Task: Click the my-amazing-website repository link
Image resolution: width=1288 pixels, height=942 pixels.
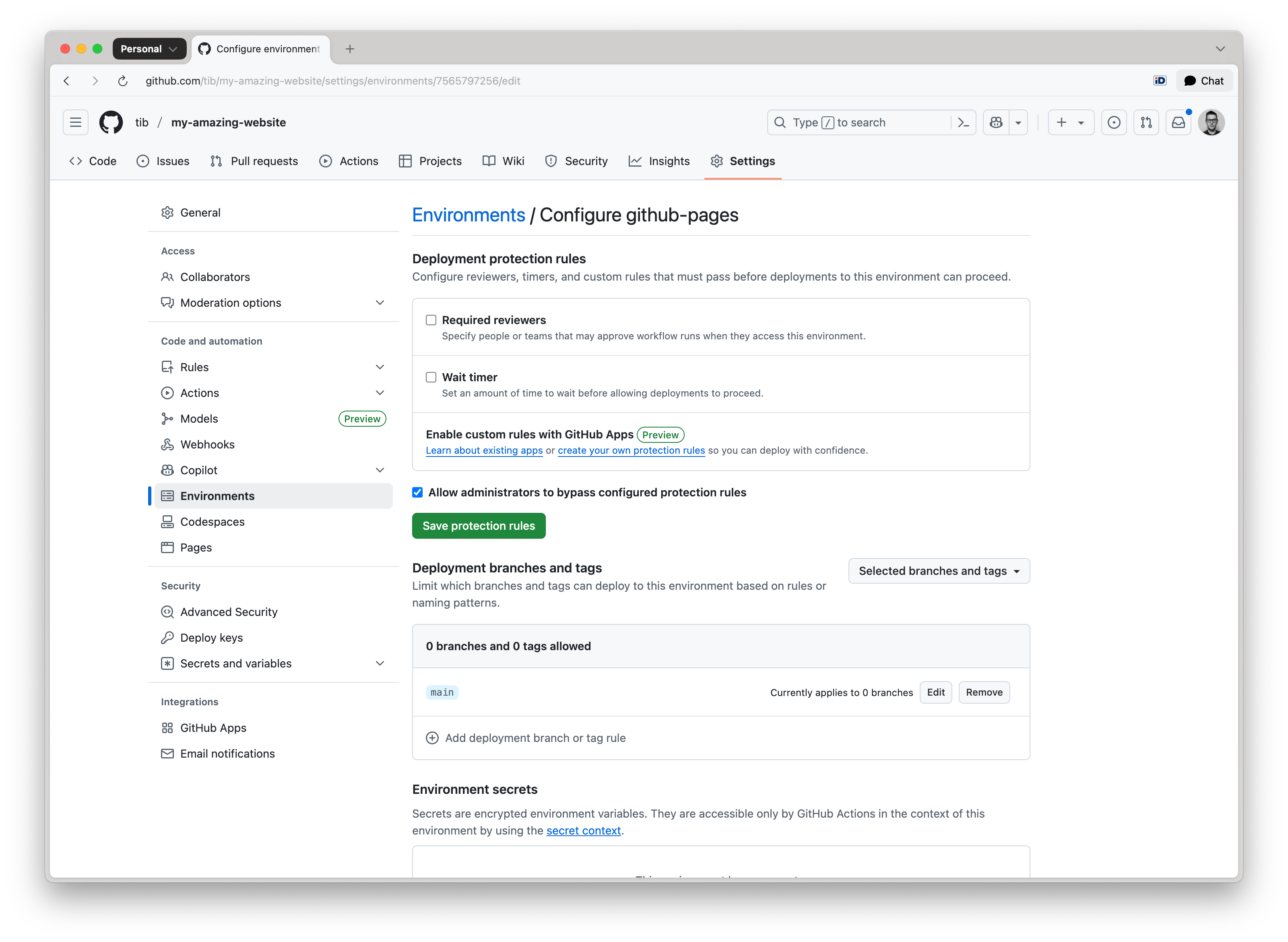Action: pyautogui.click(x=228, y=123)
